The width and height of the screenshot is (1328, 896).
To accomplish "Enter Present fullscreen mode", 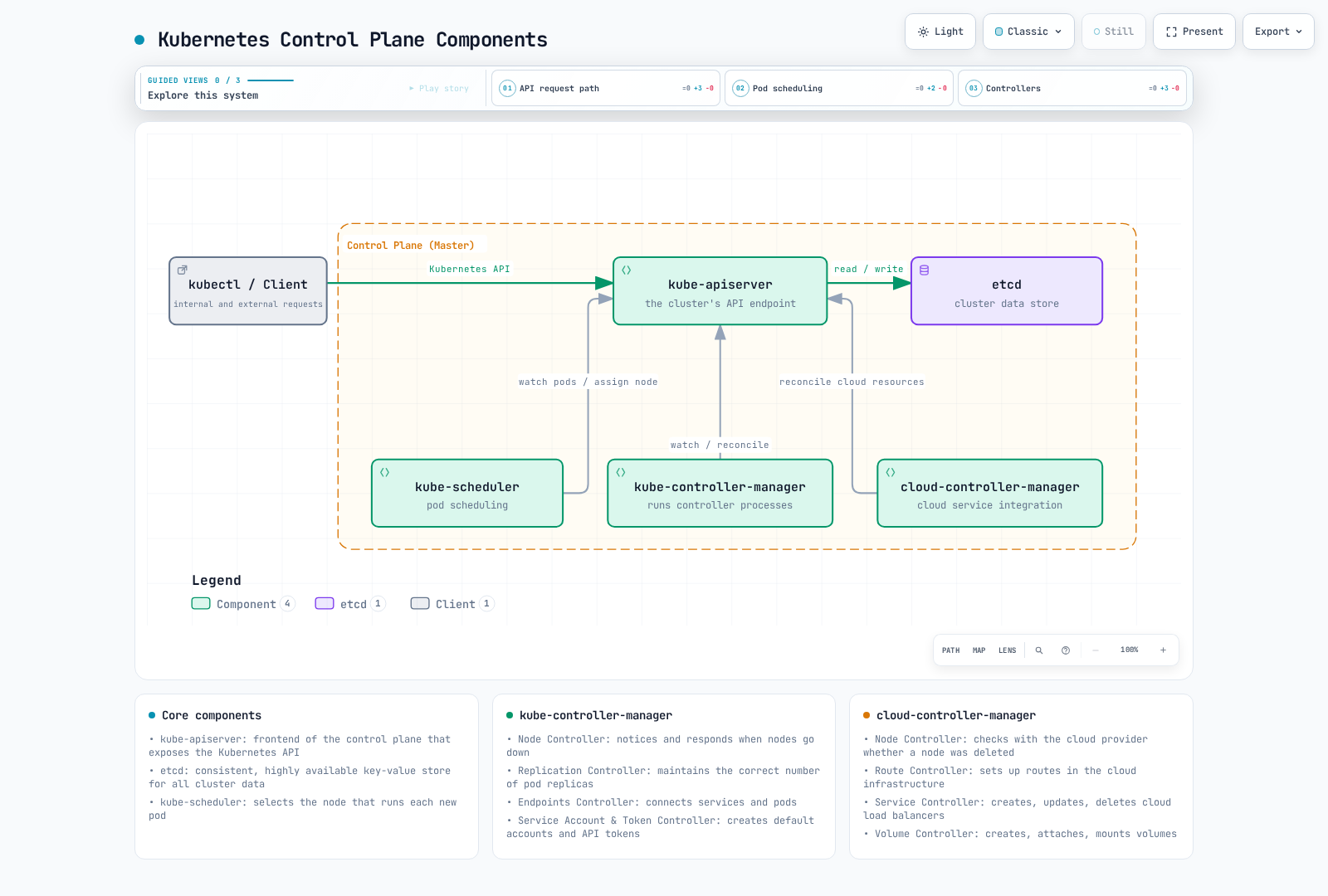I will click(x=1194, y=32).
